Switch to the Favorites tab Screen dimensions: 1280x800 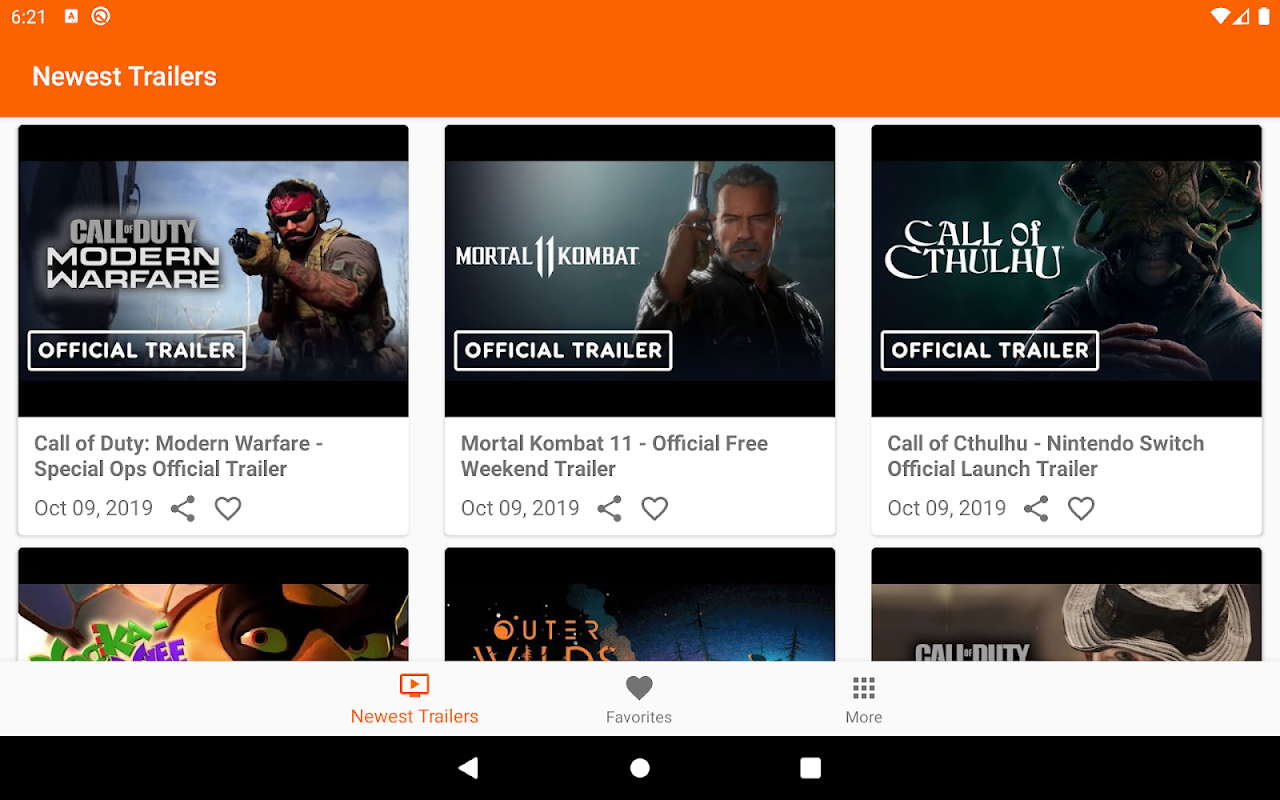[639, 699]
